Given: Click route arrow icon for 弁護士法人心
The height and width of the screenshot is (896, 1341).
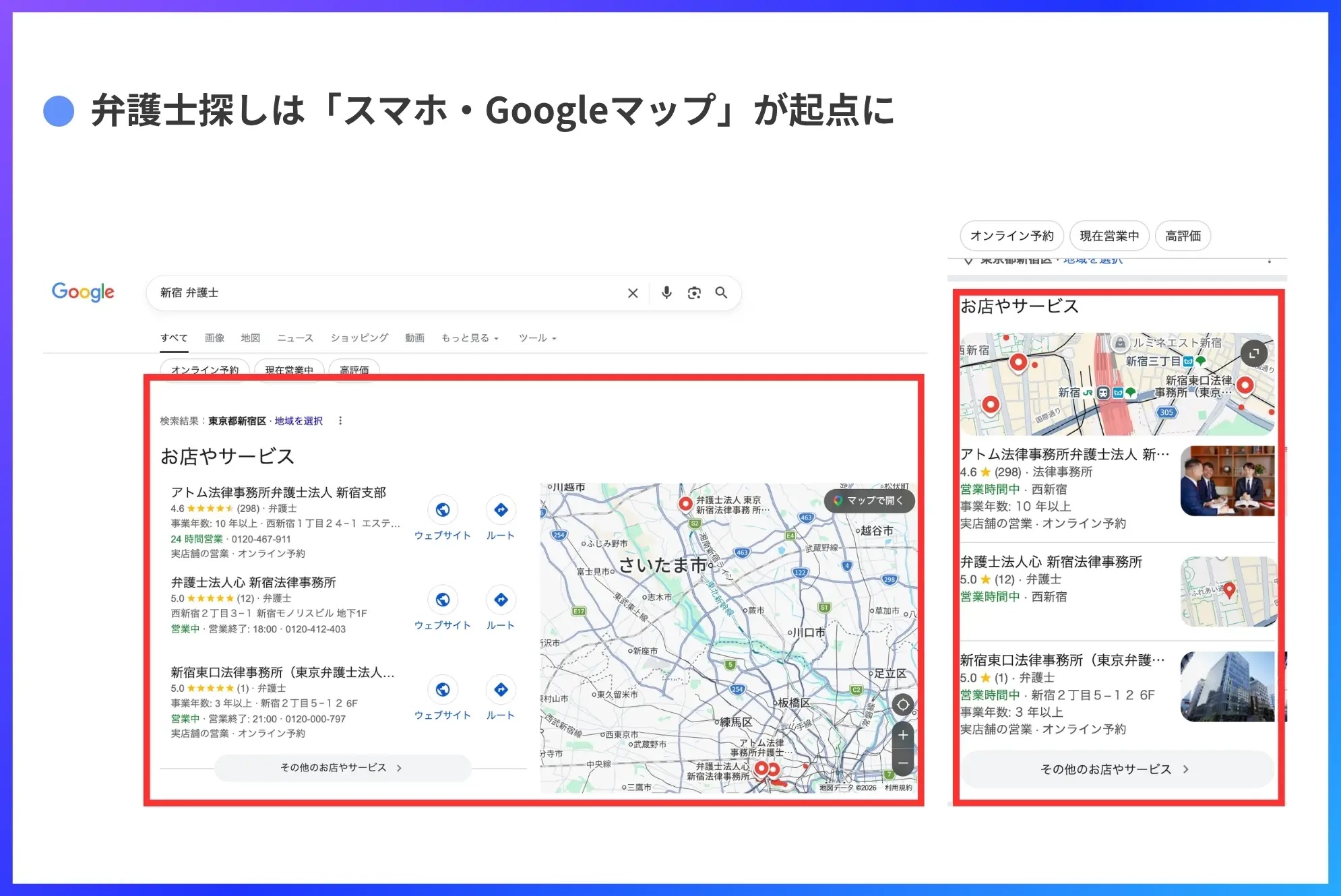Looking at the screenshot, I should [501, 600].
